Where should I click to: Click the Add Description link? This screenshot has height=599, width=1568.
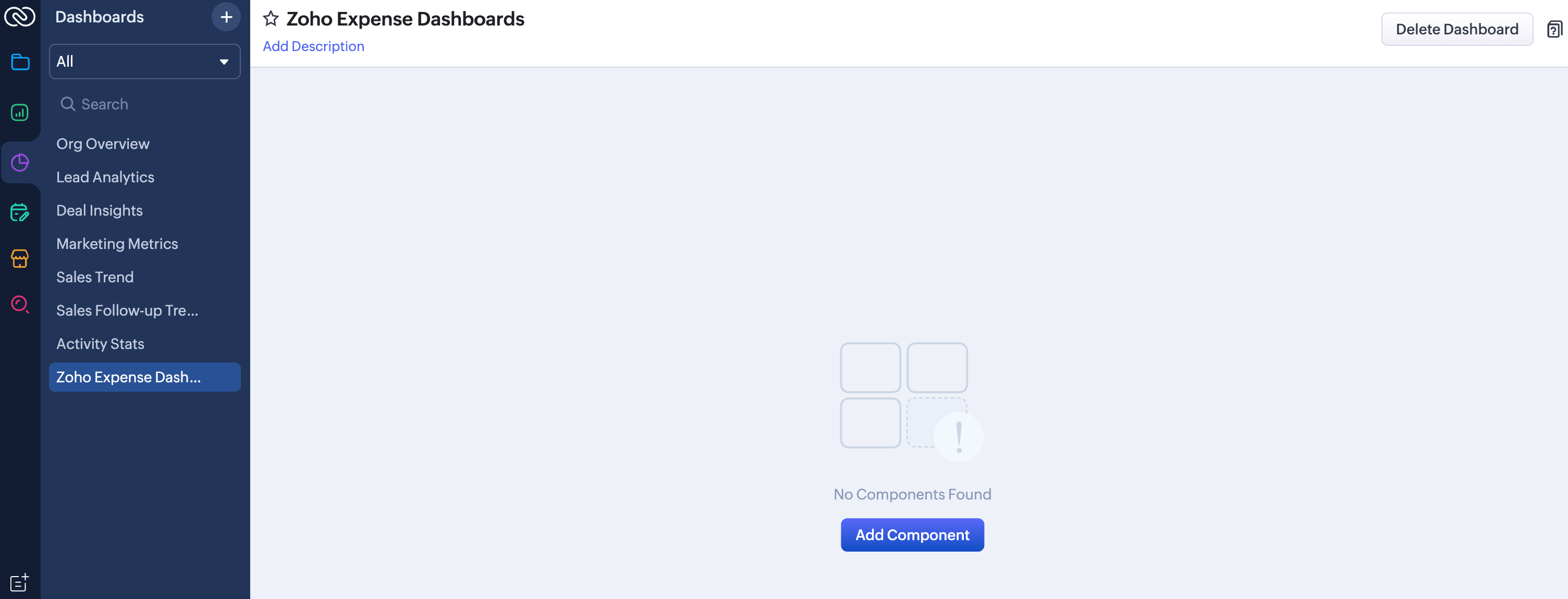[x=313, y=46]
